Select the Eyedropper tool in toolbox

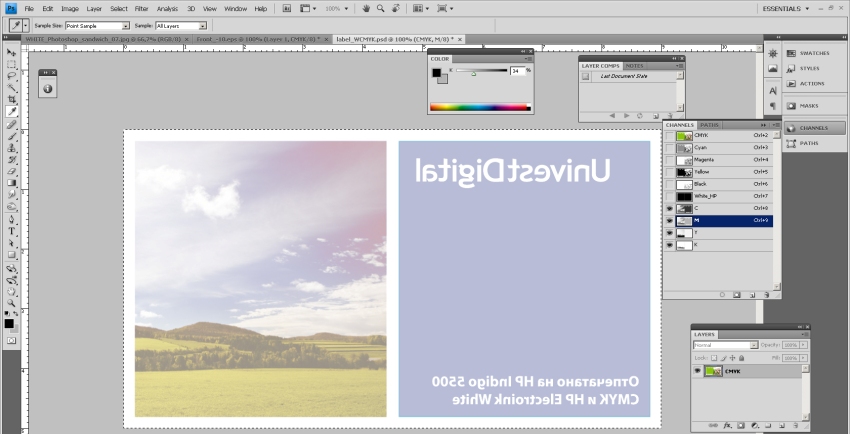pos(11,112)
